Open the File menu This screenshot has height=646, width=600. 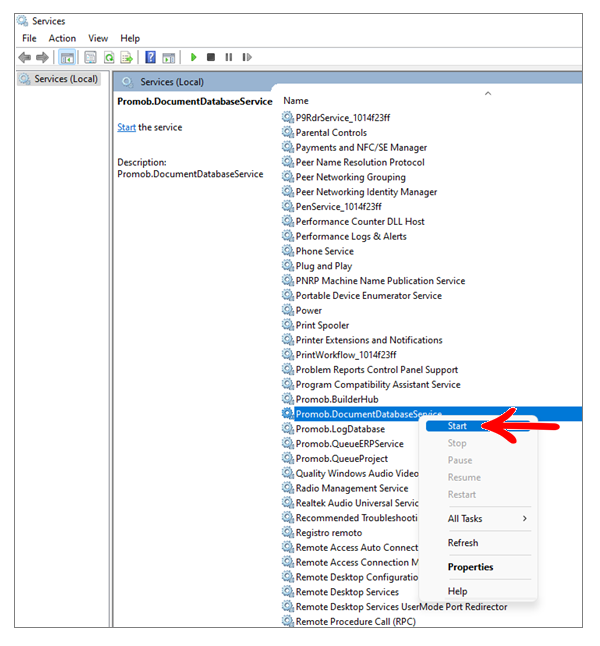(x=29, y=38)
